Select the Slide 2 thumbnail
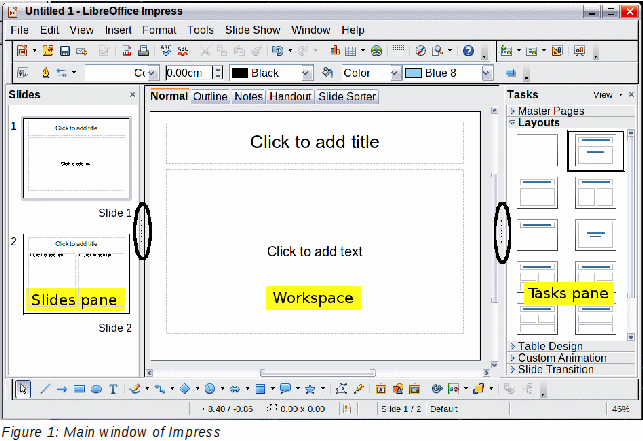The image size is (643, 441). [77, 274]
